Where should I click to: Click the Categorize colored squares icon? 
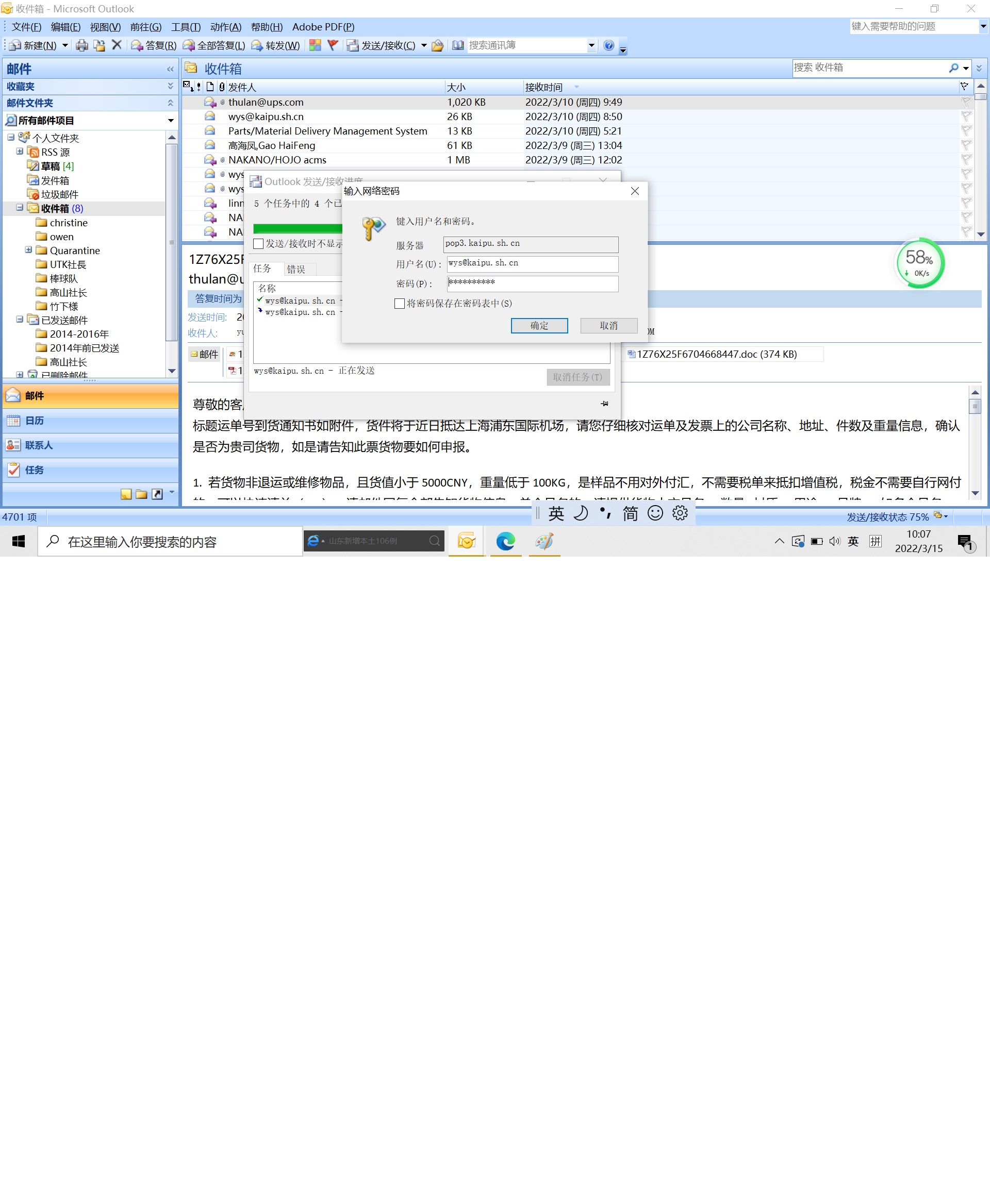(x=315, y=45)
